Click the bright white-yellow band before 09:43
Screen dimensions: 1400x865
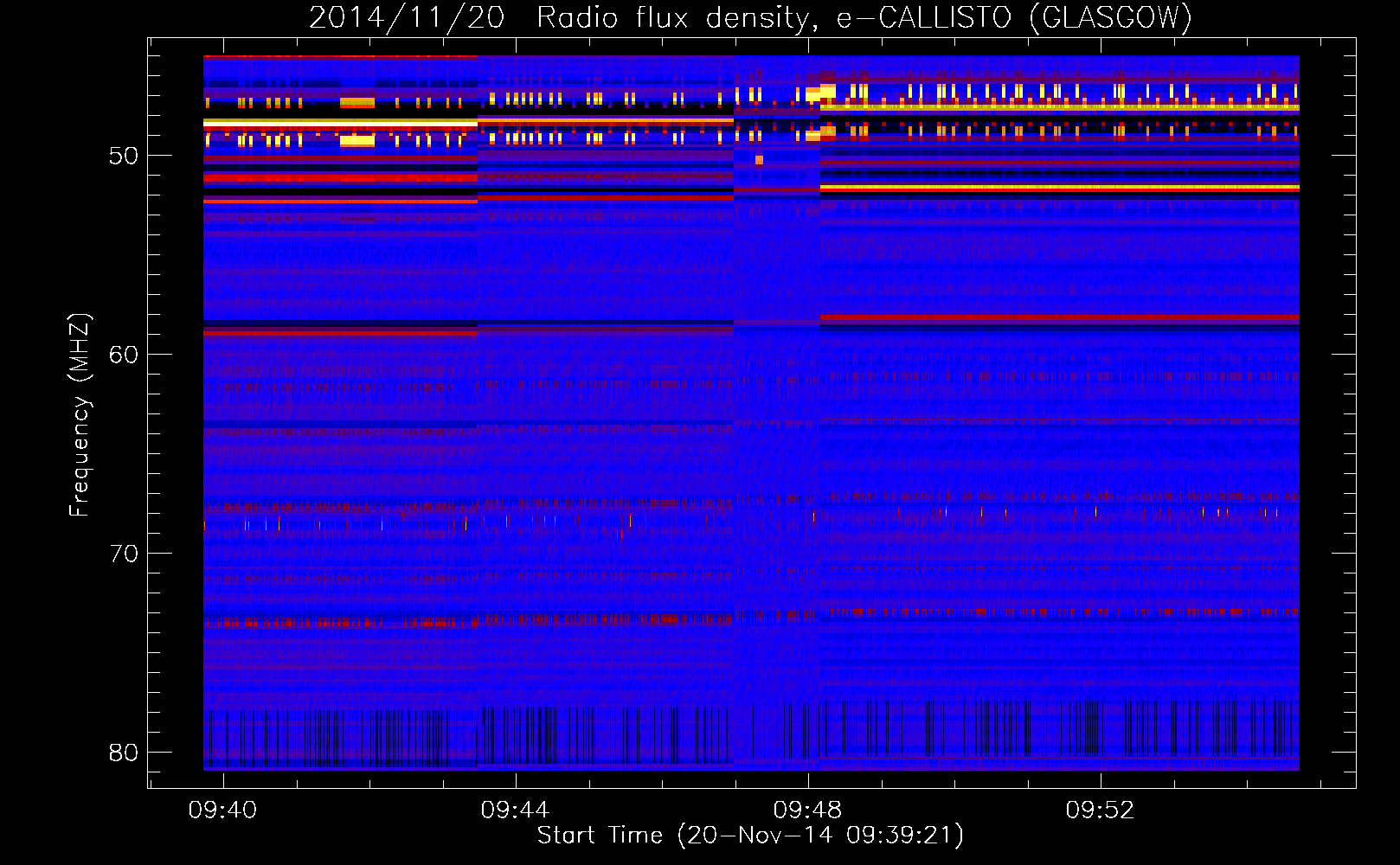click(339, 124)
